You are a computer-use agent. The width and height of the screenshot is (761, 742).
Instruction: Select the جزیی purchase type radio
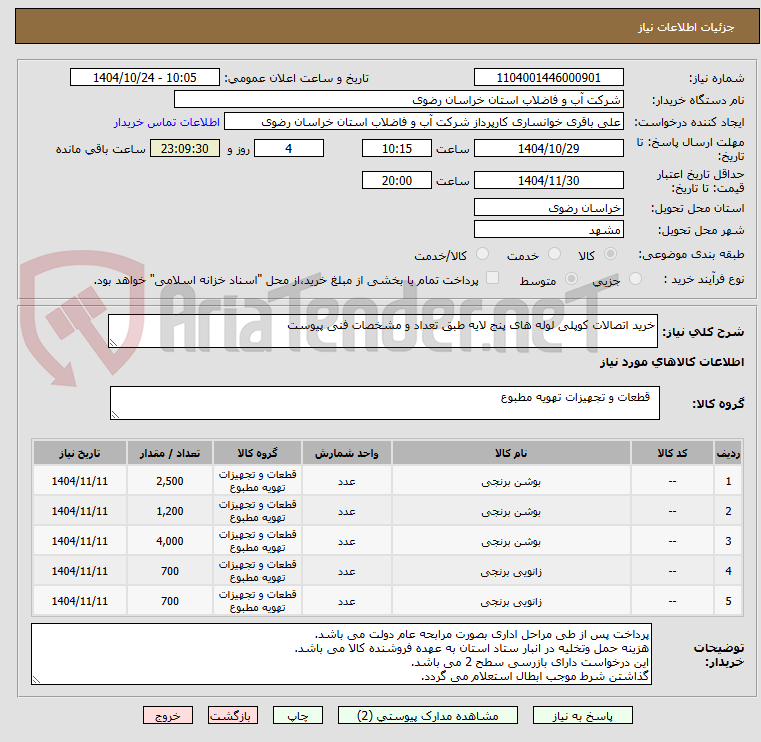tap(635, 279)
